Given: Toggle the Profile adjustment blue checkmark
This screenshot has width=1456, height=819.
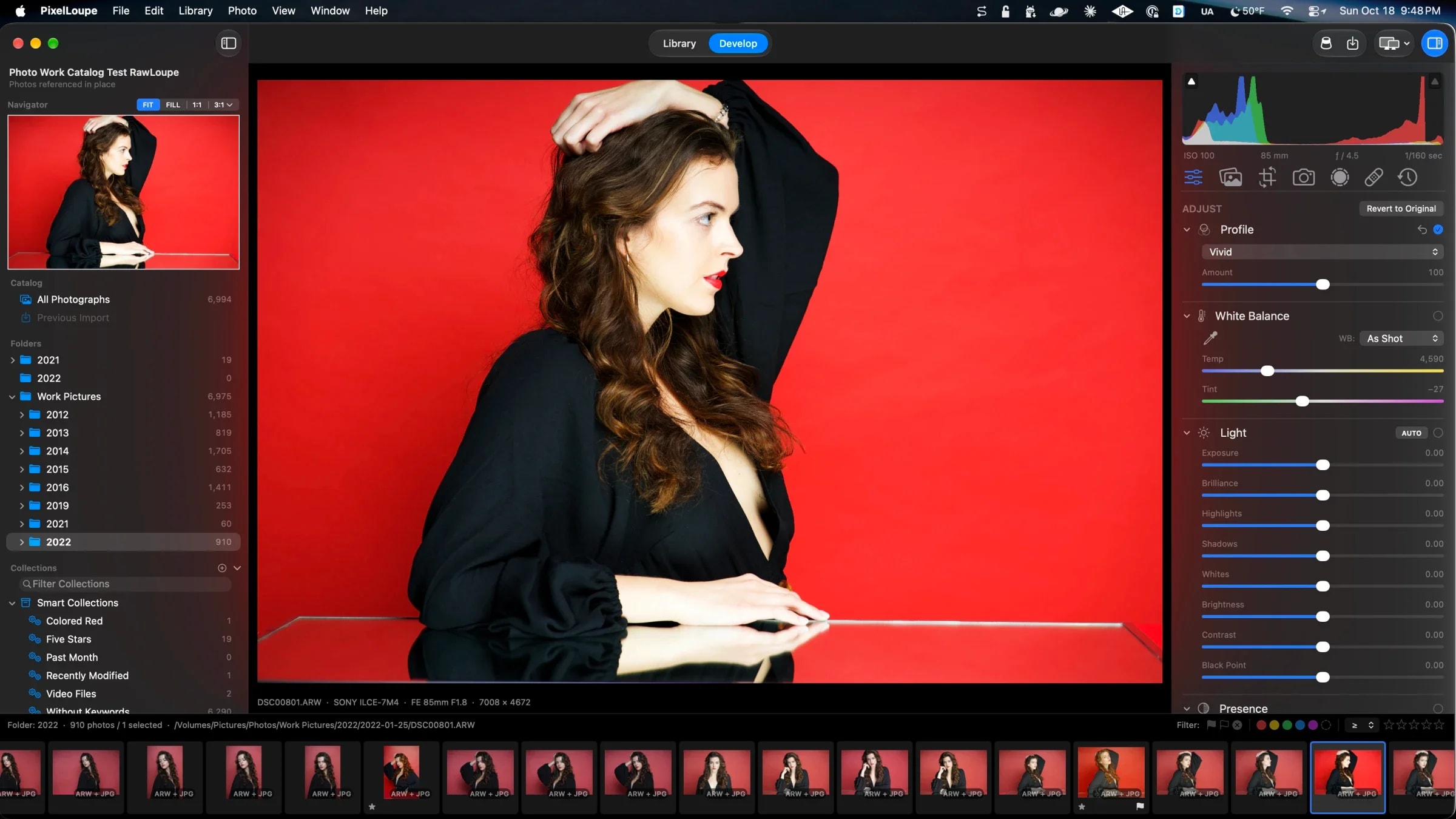Looking at the screenshot, I should coord(1438,229).
